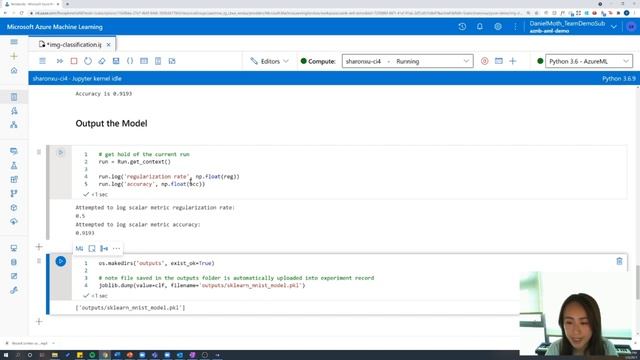
Task: Open variable explorer braces icon
Action: click(130, 61)
